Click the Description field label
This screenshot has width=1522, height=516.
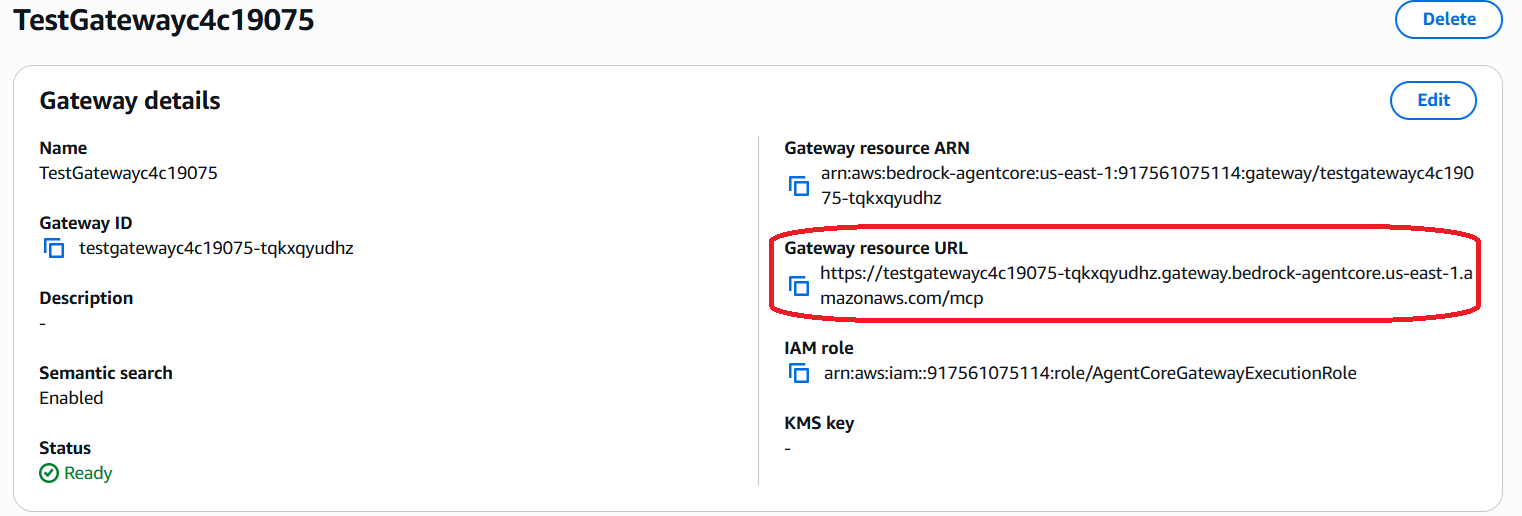pos(86,298)
